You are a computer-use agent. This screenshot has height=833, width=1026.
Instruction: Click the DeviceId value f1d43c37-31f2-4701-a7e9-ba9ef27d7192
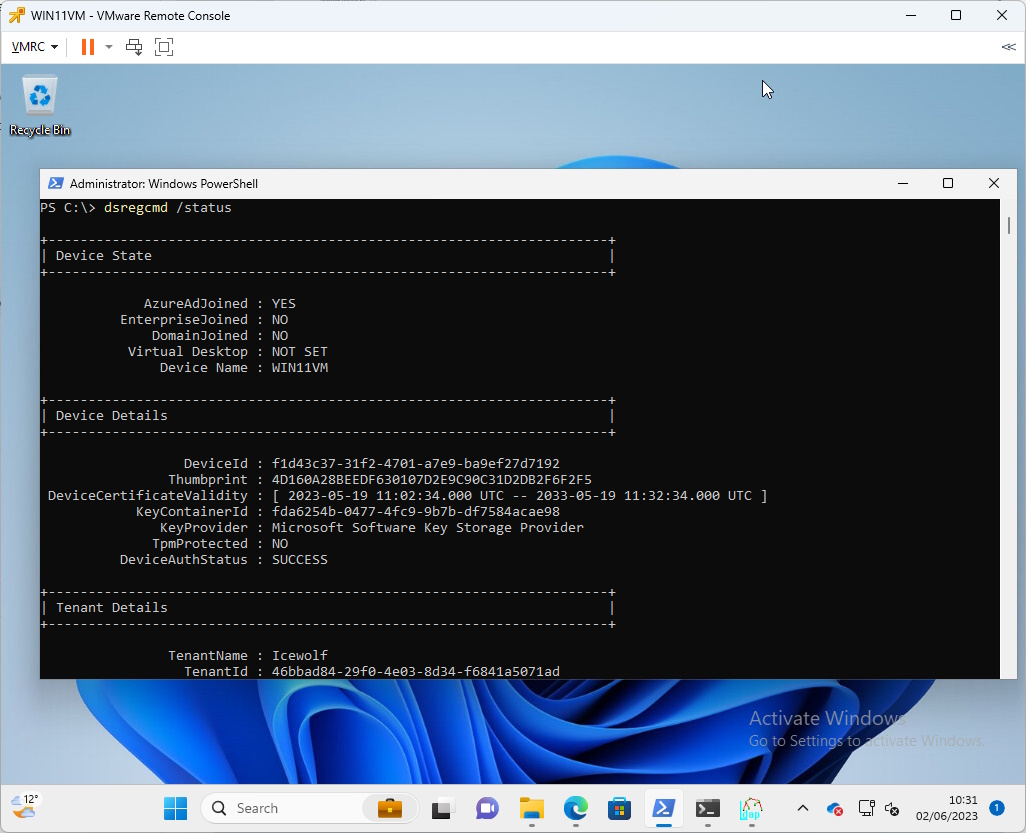416,463
